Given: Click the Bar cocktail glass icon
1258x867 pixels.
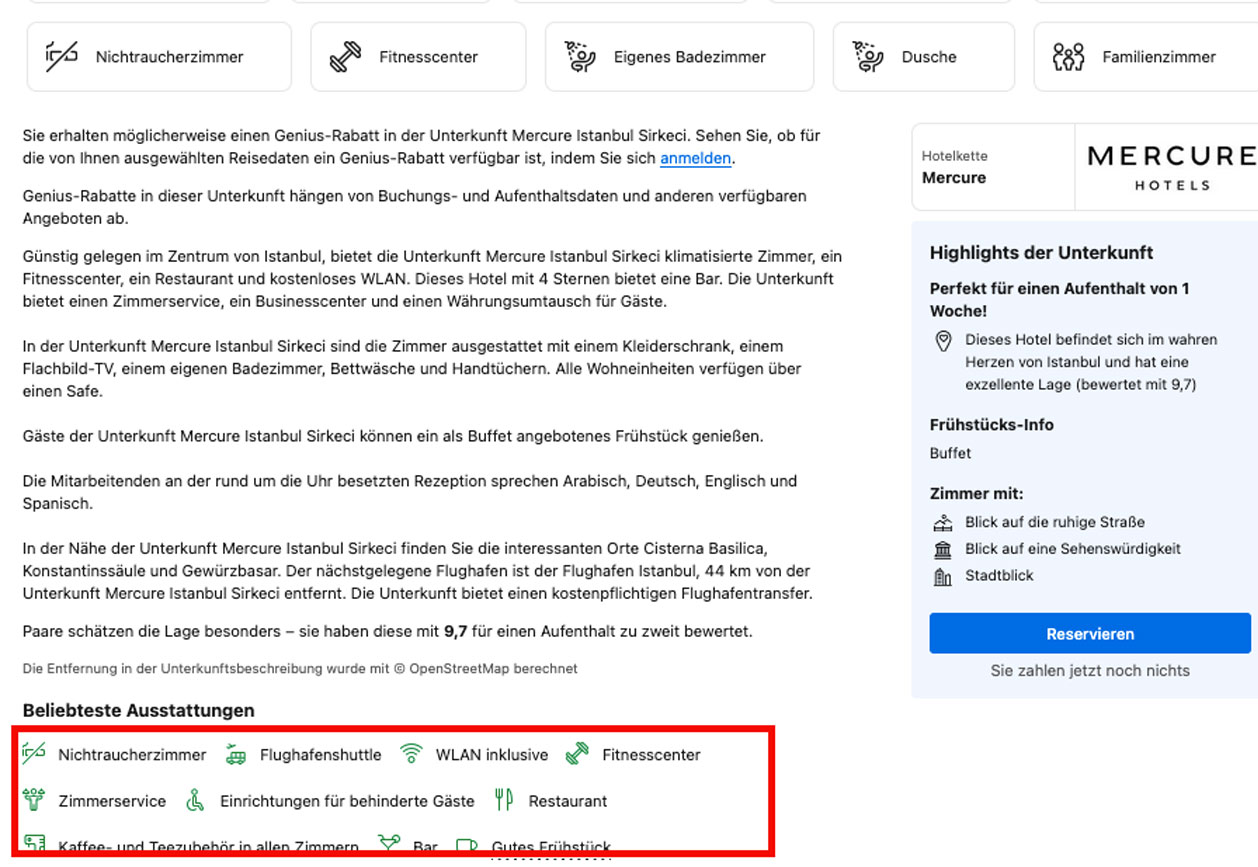Looking at the screenshot, I should (389, 845).
